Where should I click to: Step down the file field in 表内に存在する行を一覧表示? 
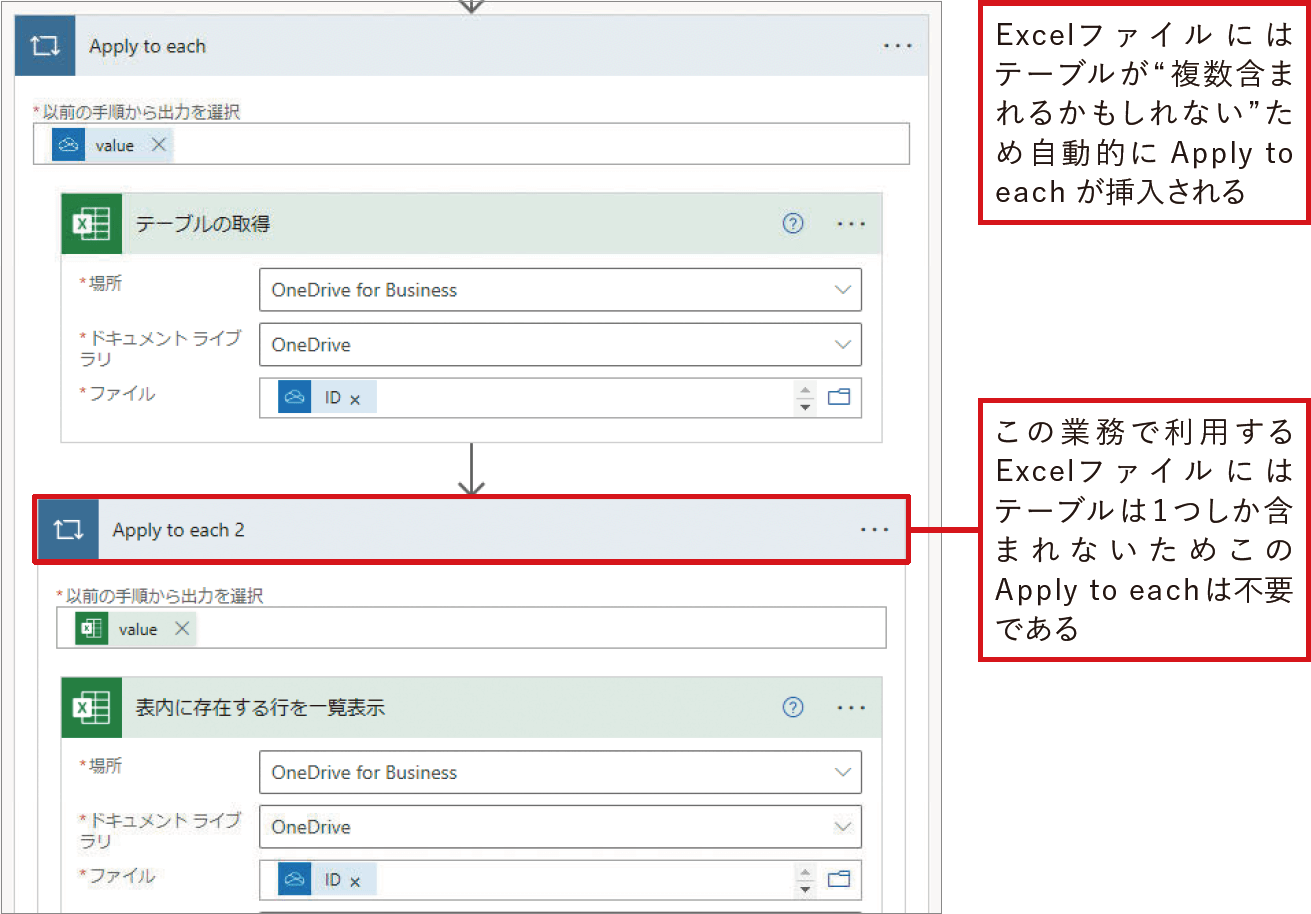(x=805, y=889)
